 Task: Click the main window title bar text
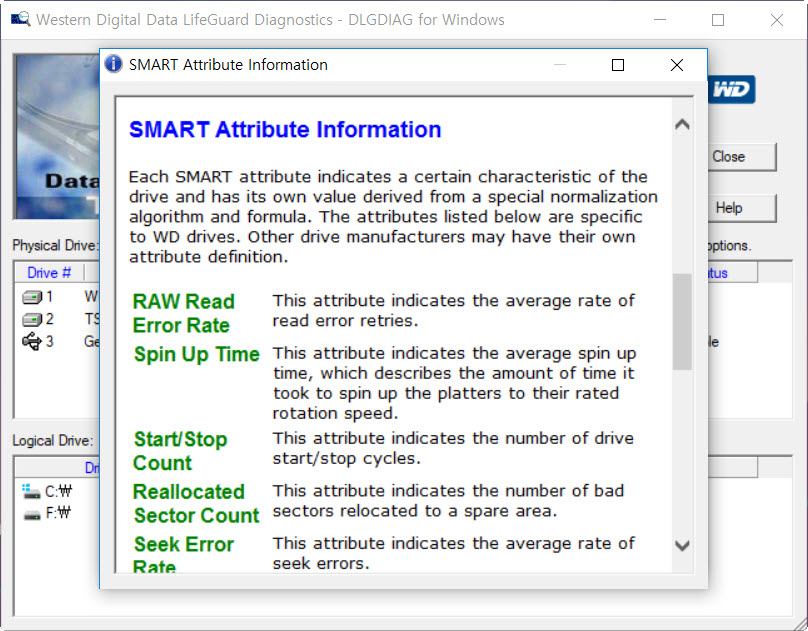[270, 20]
